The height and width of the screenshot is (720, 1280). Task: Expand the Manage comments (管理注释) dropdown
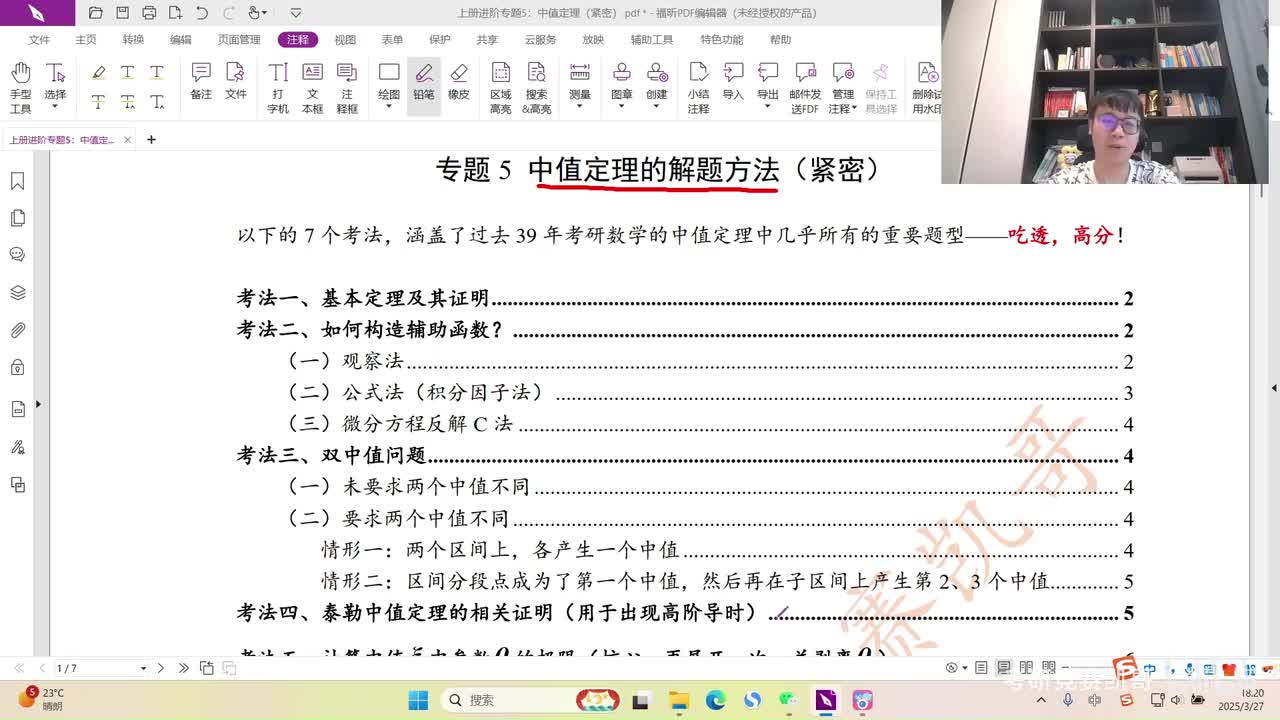(x=855, y=108)
